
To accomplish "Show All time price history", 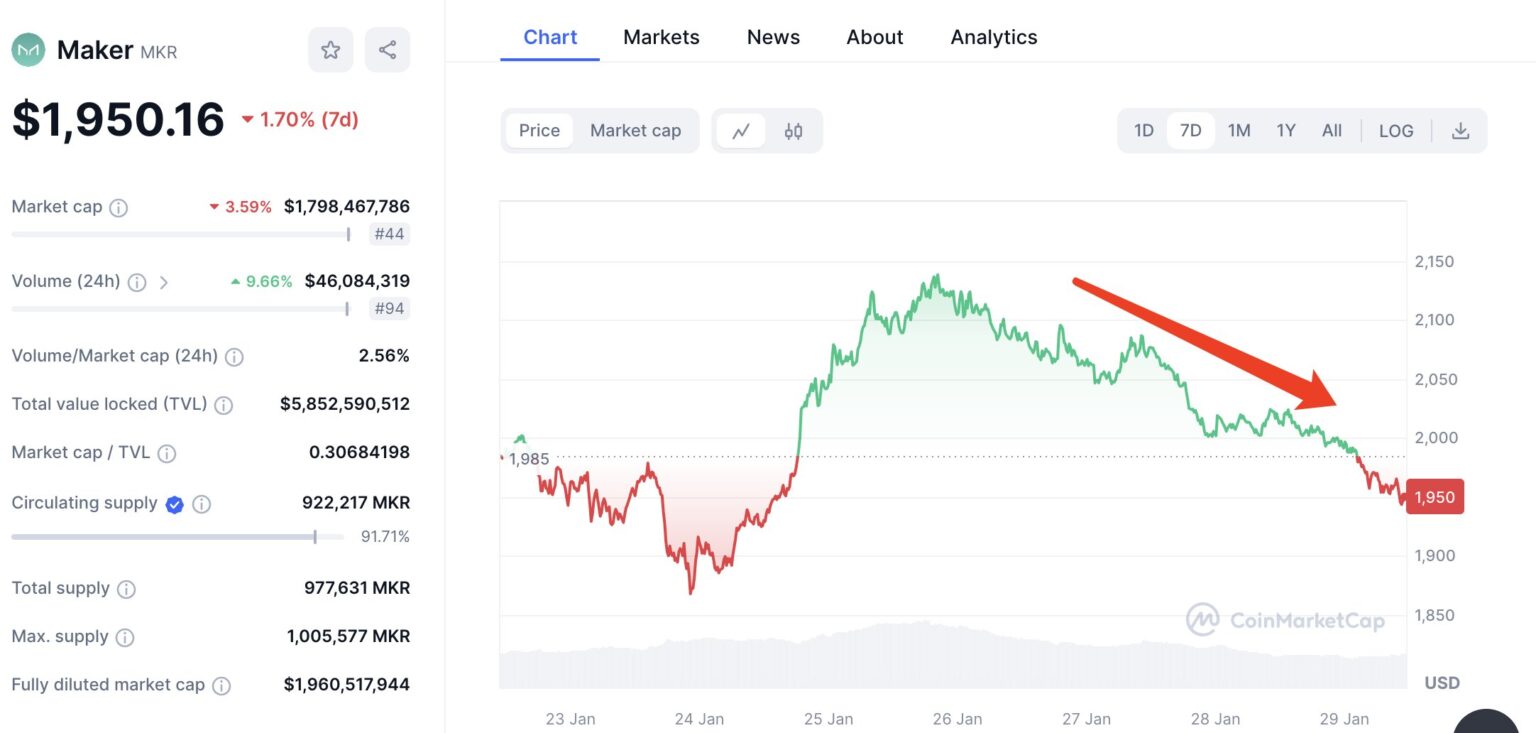I will point(1331,131).
